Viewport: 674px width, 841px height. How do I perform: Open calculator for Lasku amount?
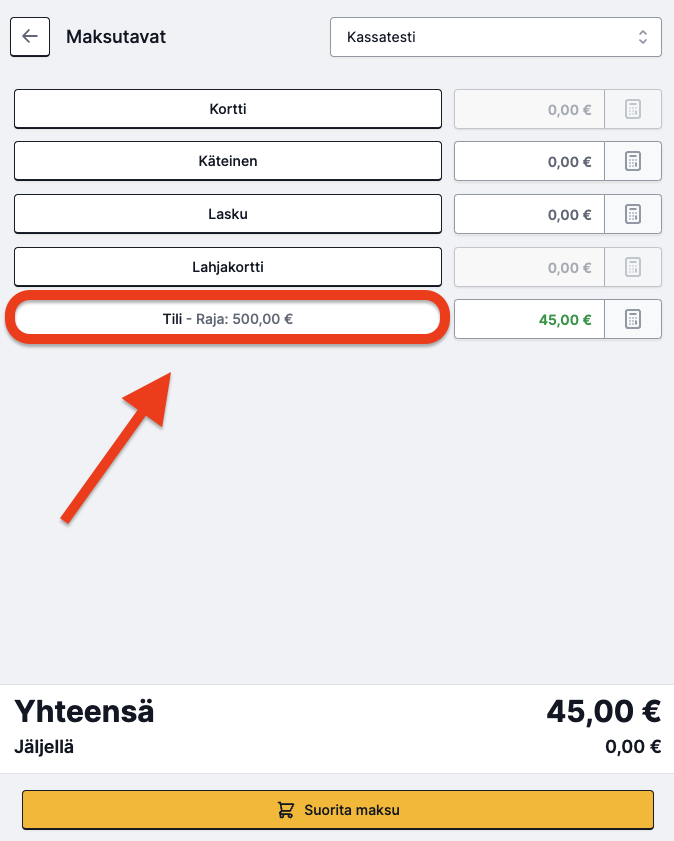click(x=633, y=214)
